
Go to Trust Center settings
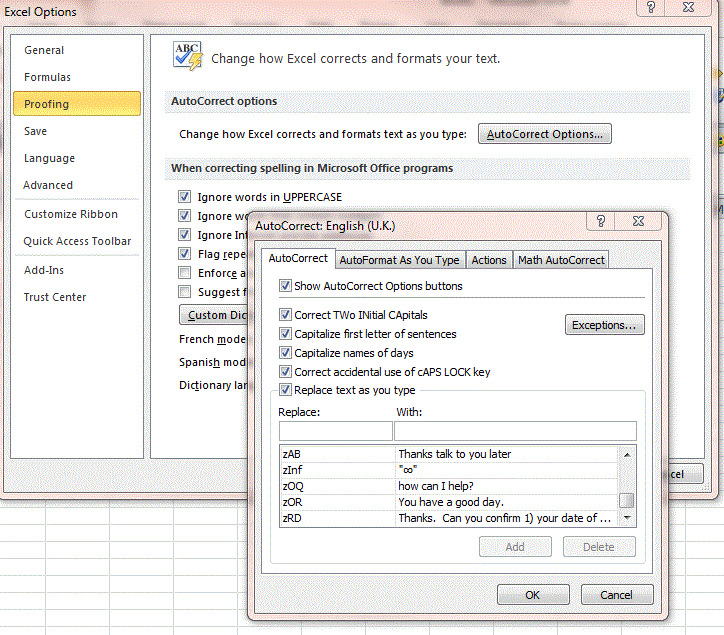point(55,297)
